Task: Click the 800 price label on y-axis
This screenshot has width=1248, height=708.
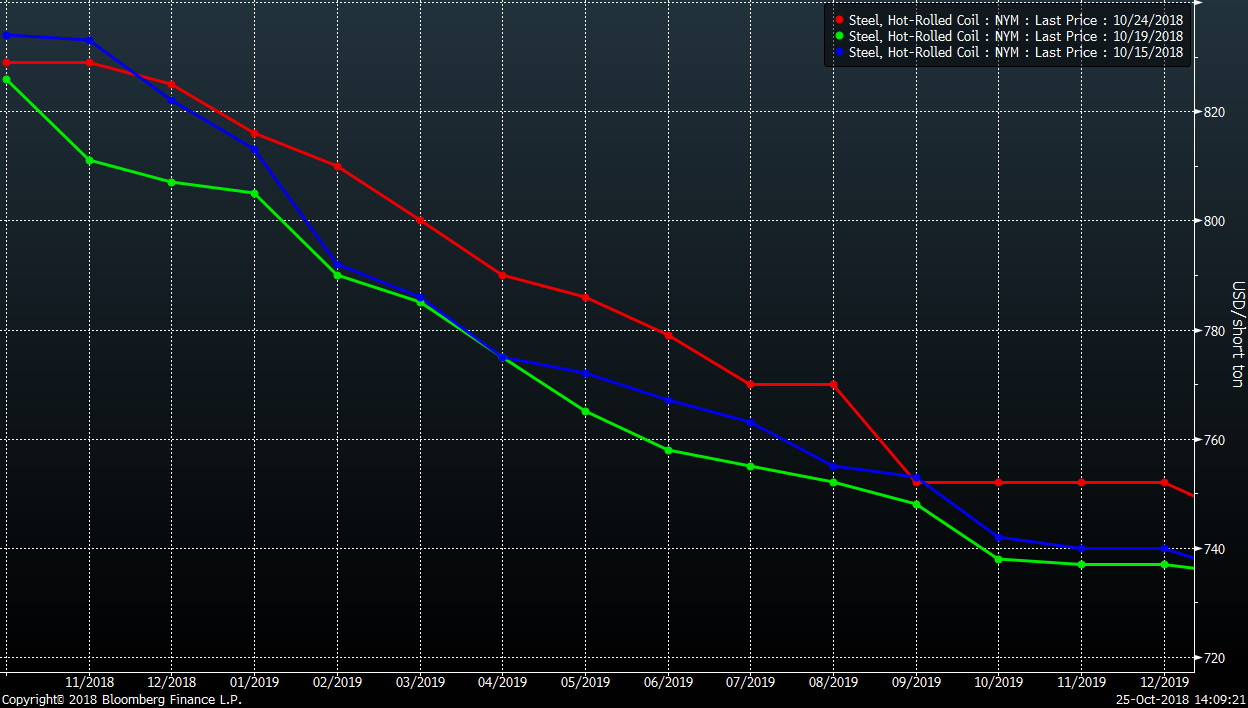Action: tap(1214, 221)
